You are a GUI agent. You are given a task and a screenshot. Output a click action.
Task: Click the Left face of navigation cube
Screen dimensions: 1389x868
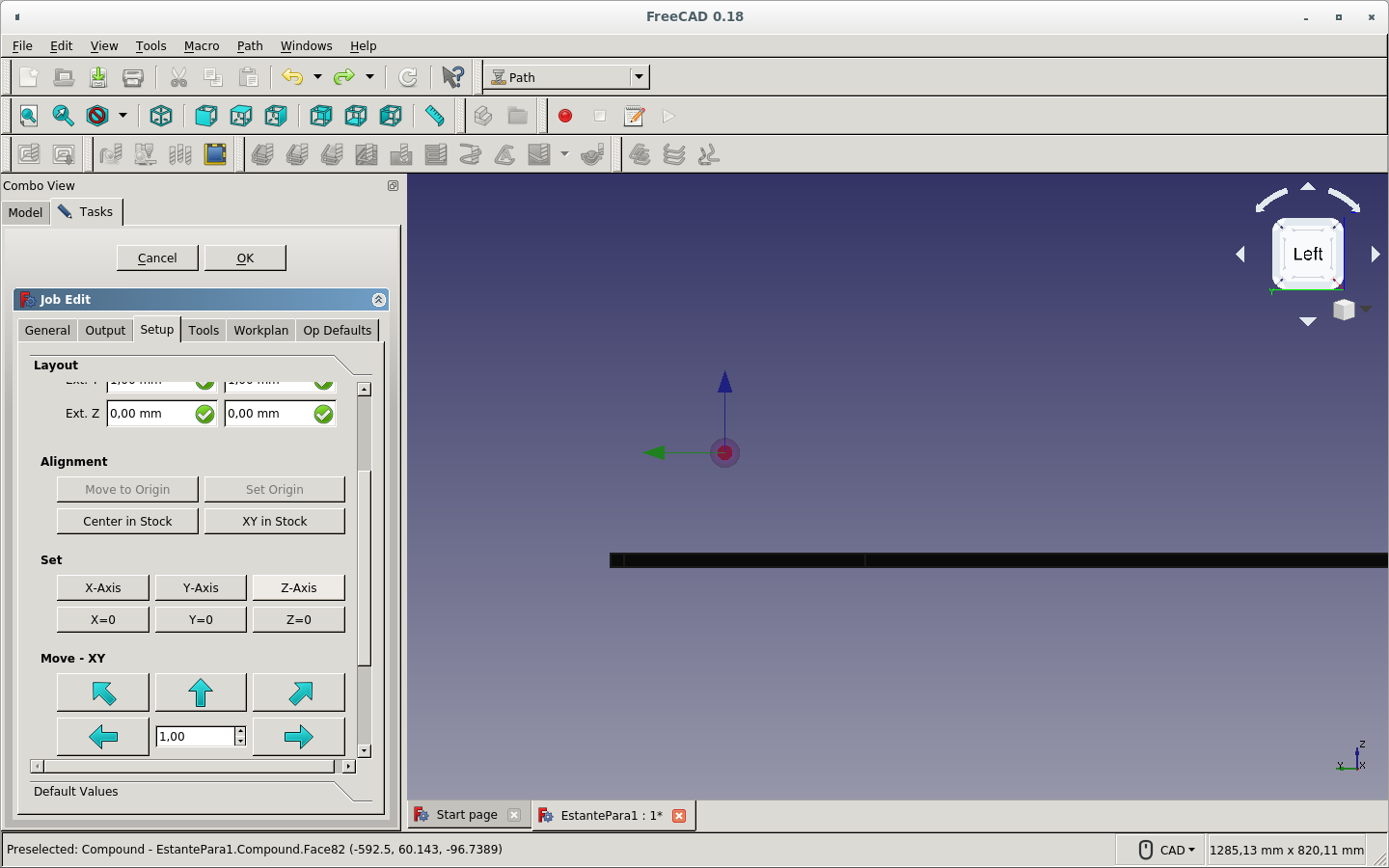pos(1308,254)
